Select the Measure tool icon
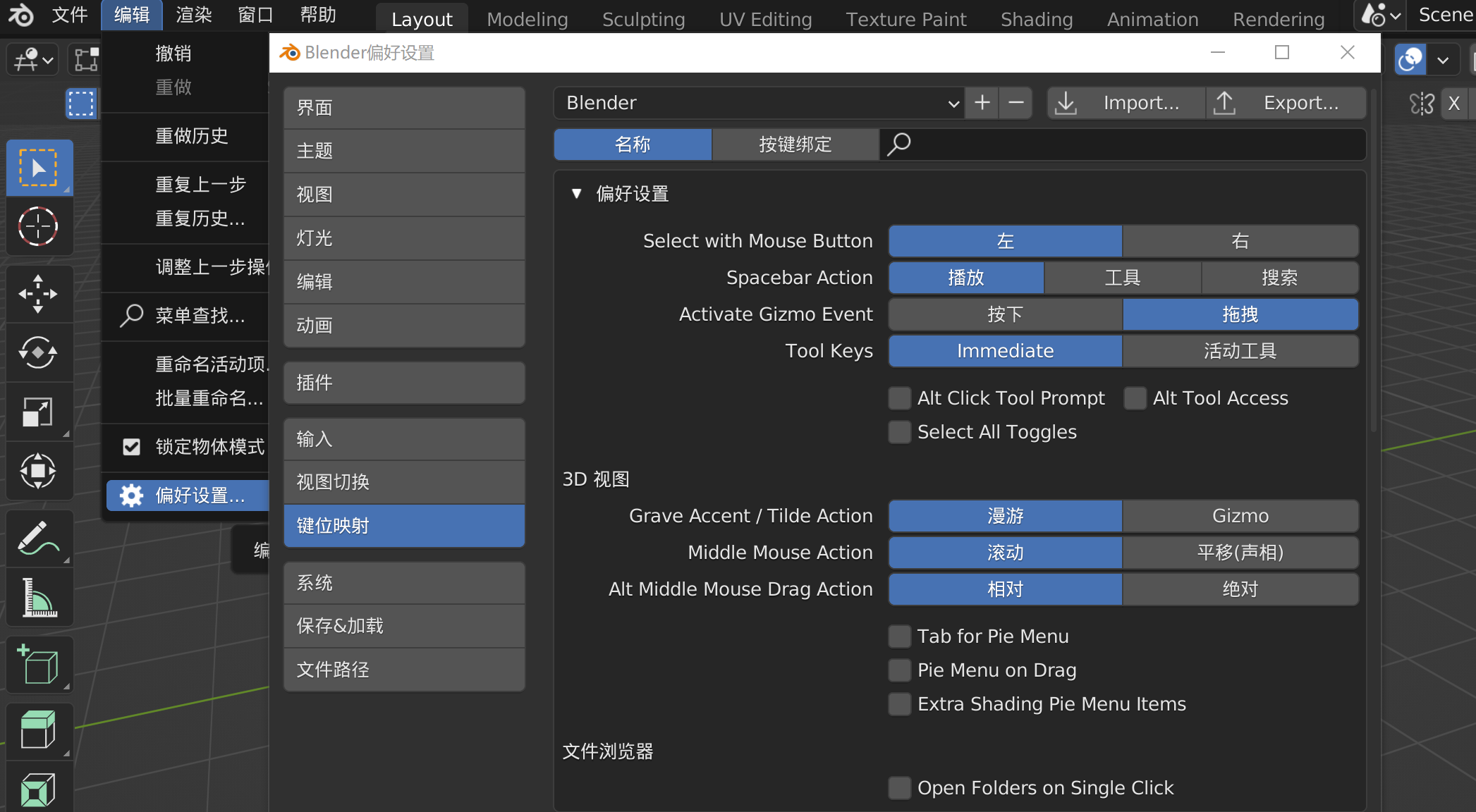This screenshot has width=1476, height=812. [38, 598]
